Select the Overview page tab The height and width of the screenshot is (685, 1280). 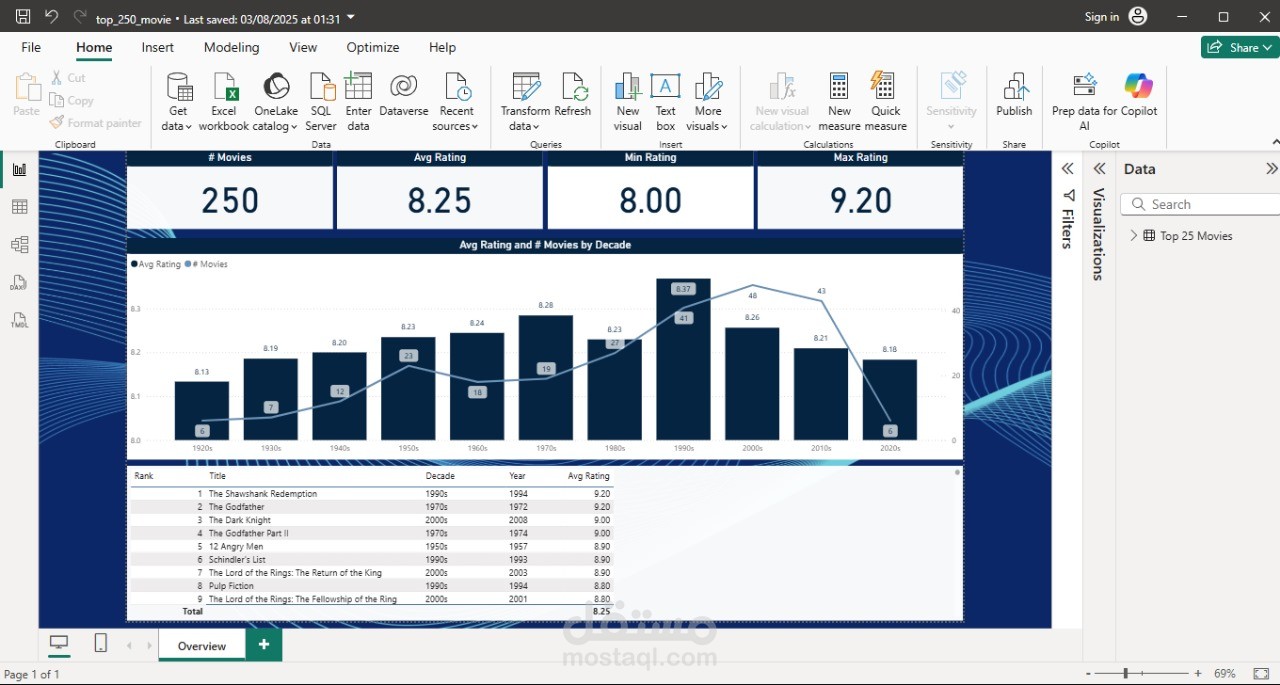coord(202,646)
